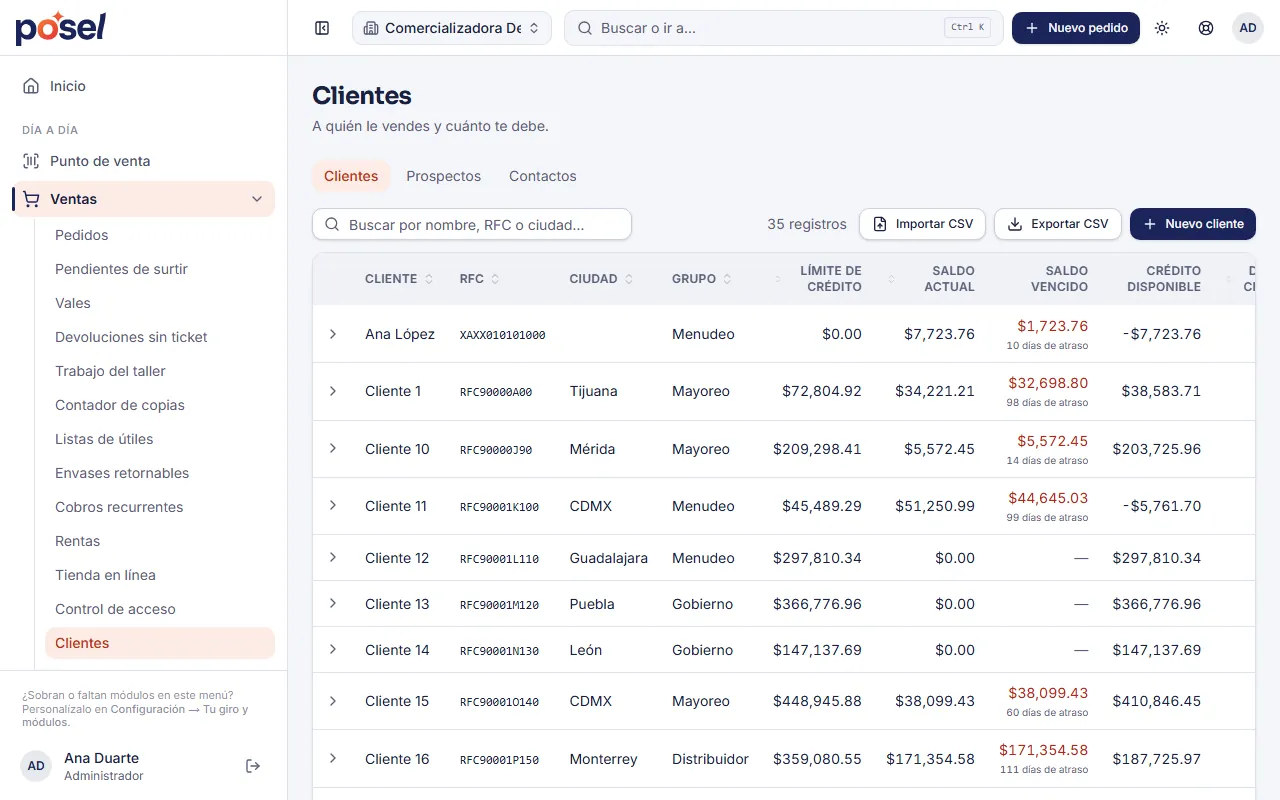Expand the Cliente 11 row

coord(333,506)
